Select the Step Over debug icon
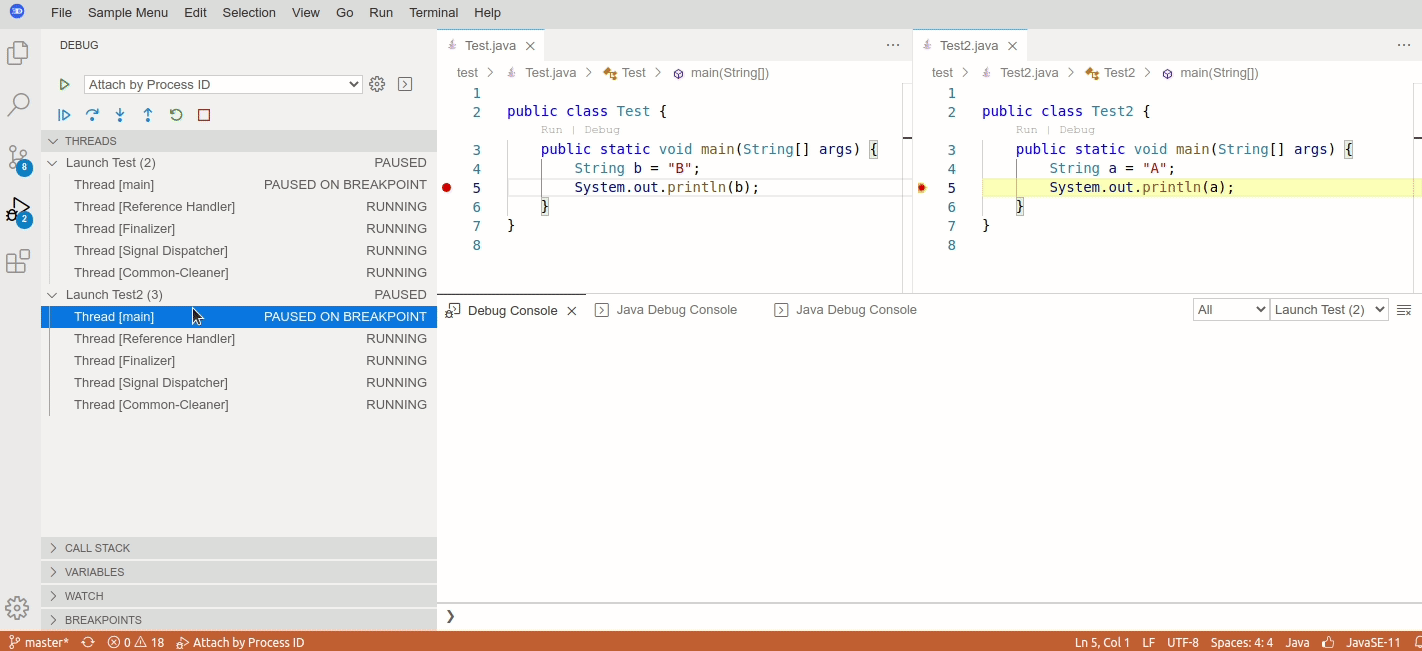The height and width of the screenshot is (651, 1422). pos(92,114)
